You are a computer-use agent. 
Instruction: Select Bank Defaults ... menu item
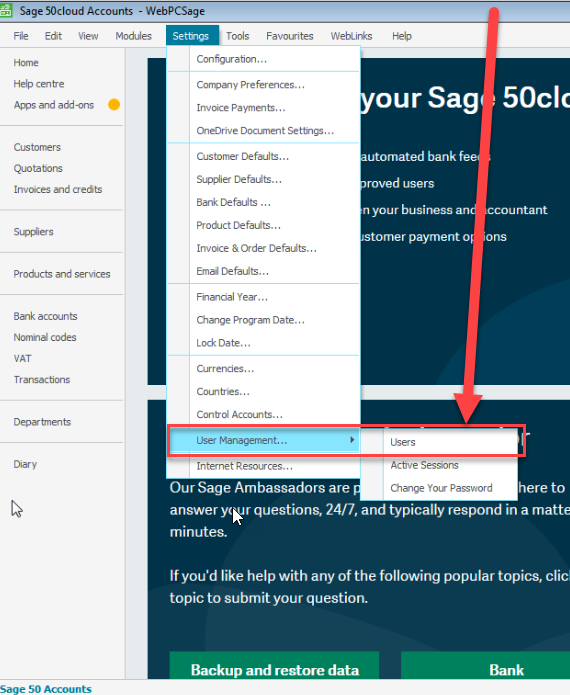click(263, 203)
